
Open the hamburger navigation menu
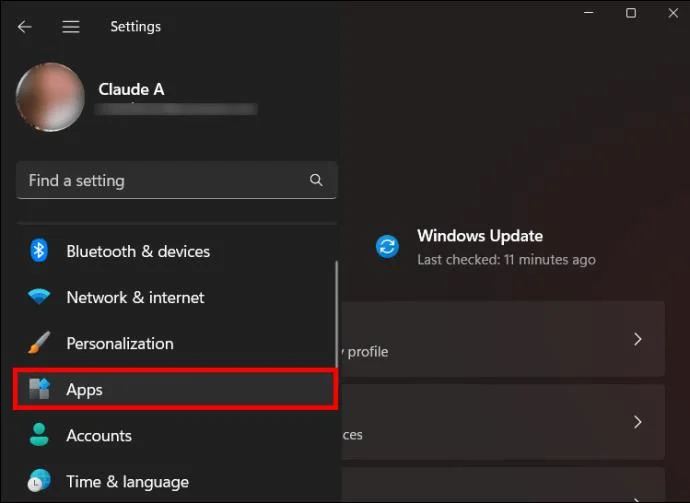(x=70, y=27)
